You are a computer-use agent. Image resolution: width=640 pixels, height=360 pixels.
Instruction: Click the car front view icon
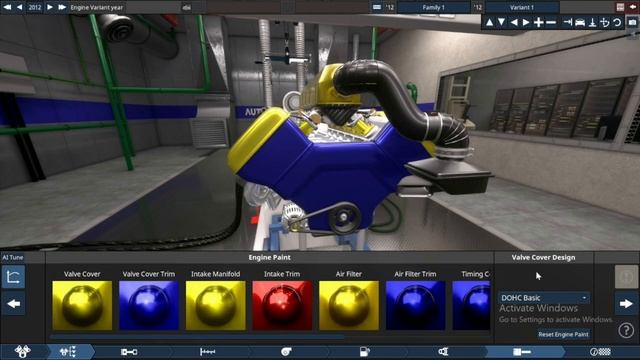[x=580, y=22]
